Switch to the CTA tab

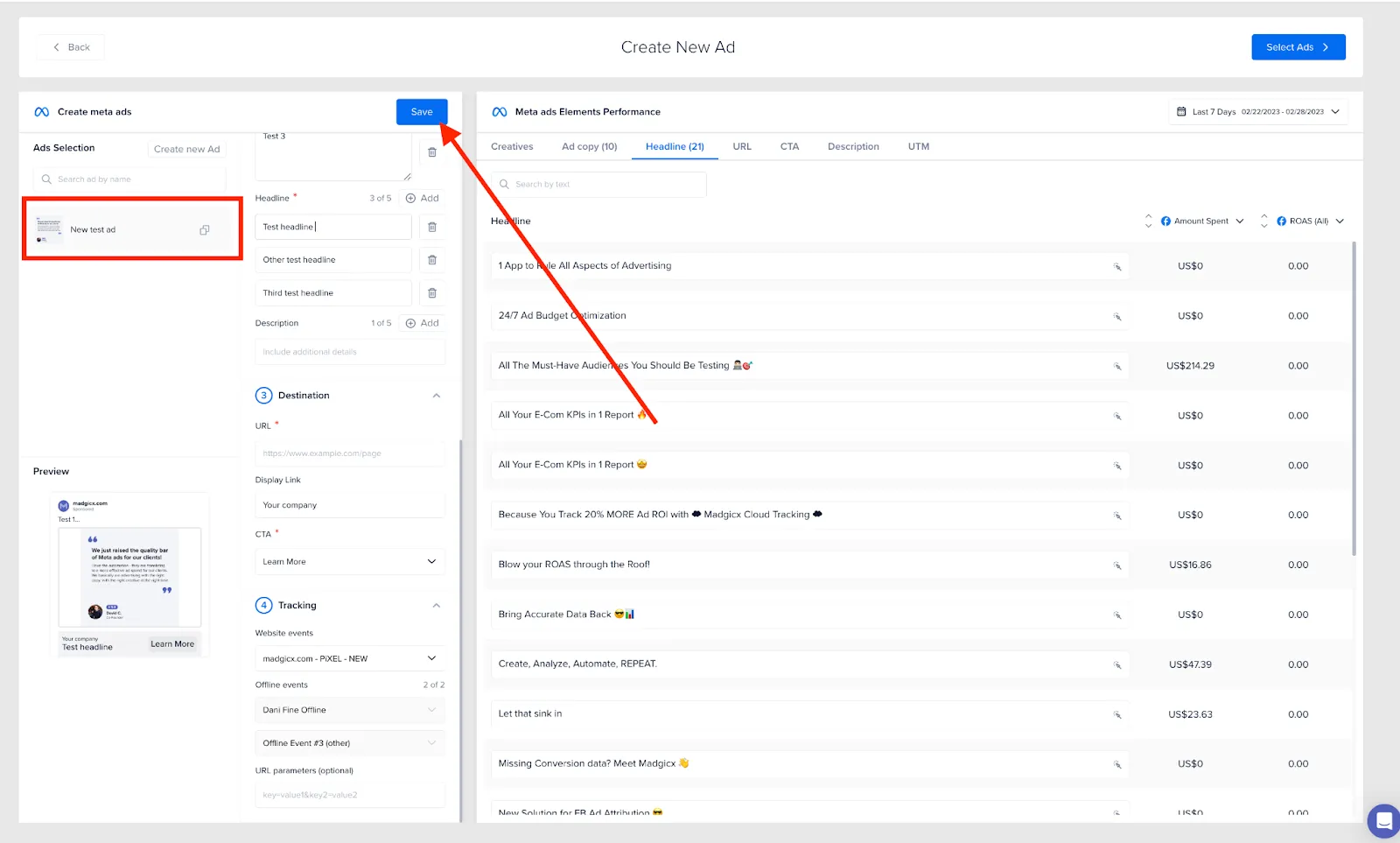point(789,147)
